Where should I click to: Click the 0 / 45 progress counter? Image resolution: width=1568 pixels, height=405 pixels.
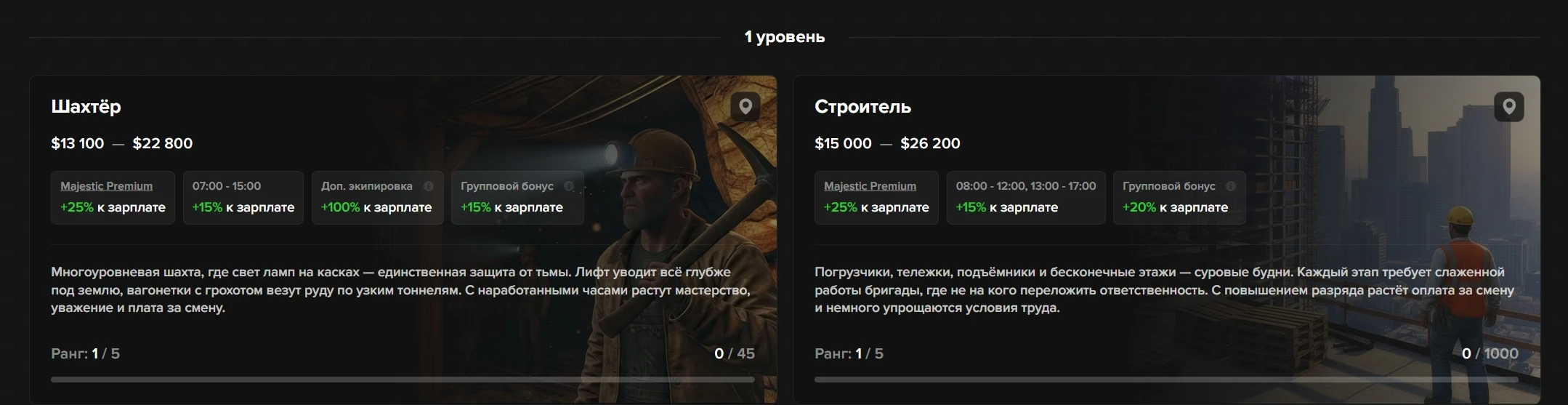pyautogui.click(x=734, y=353)
